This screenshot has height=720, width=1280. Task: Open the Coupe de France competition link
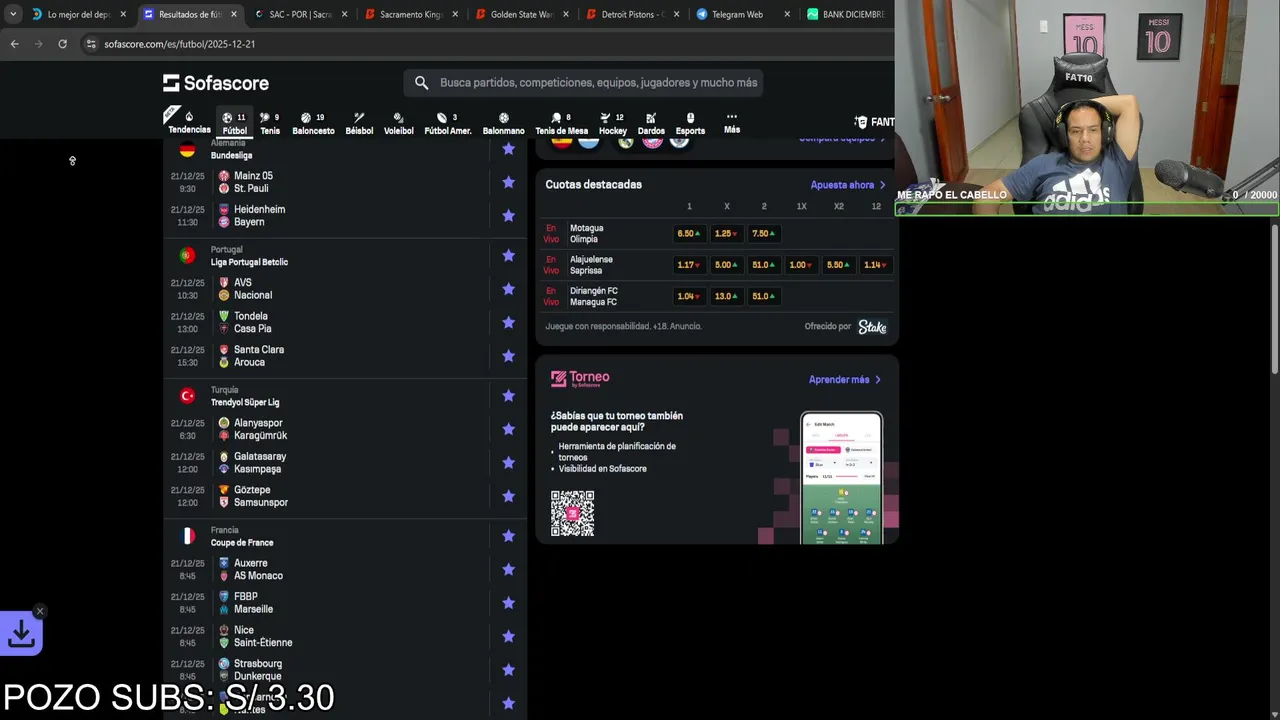click(x=242, y=543)
